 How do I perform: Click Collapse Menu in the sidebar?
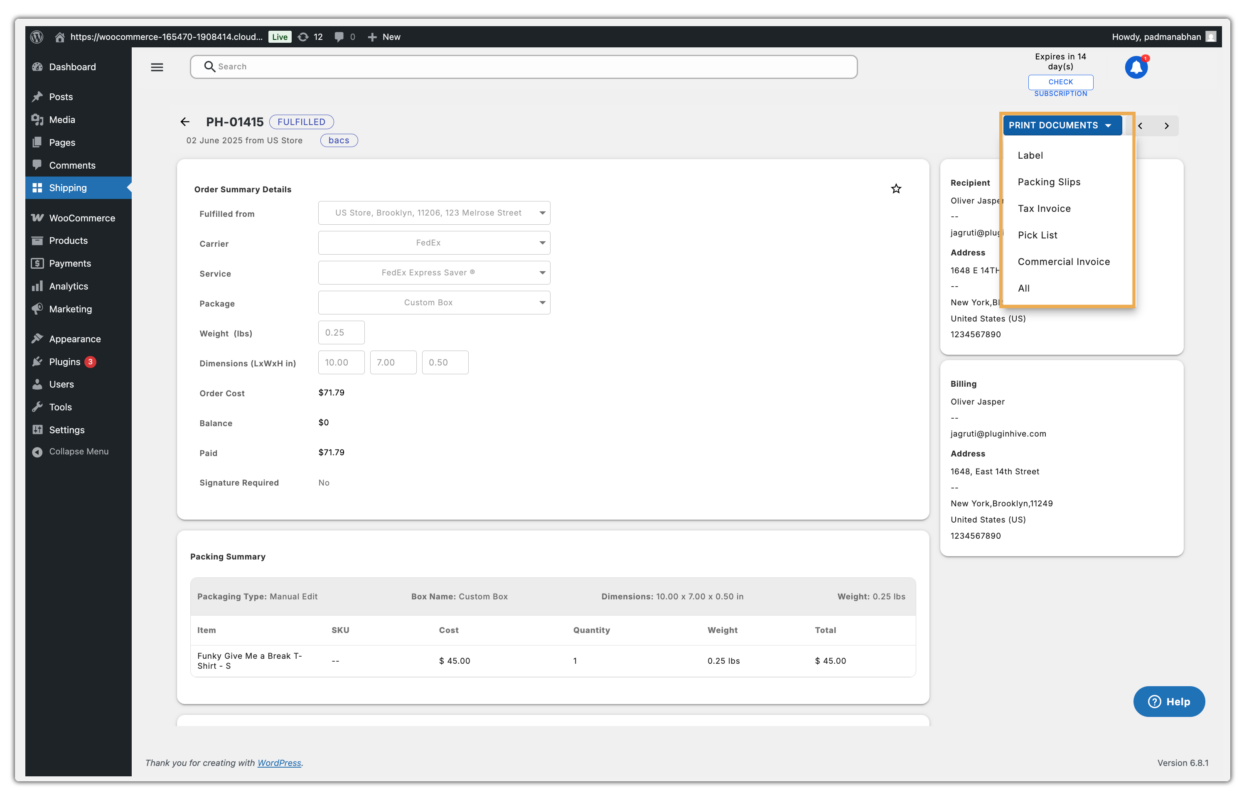[78, 452]
